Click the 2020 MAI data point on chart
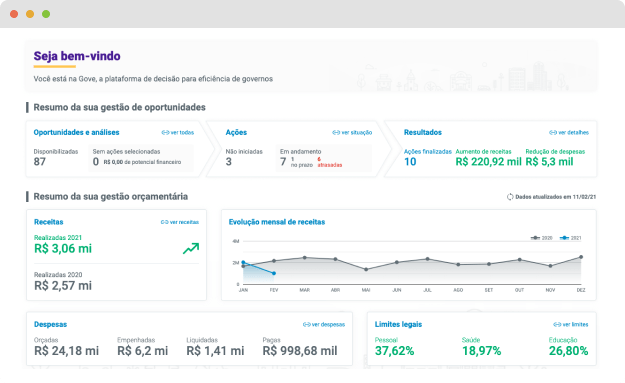 pos(366,270)
